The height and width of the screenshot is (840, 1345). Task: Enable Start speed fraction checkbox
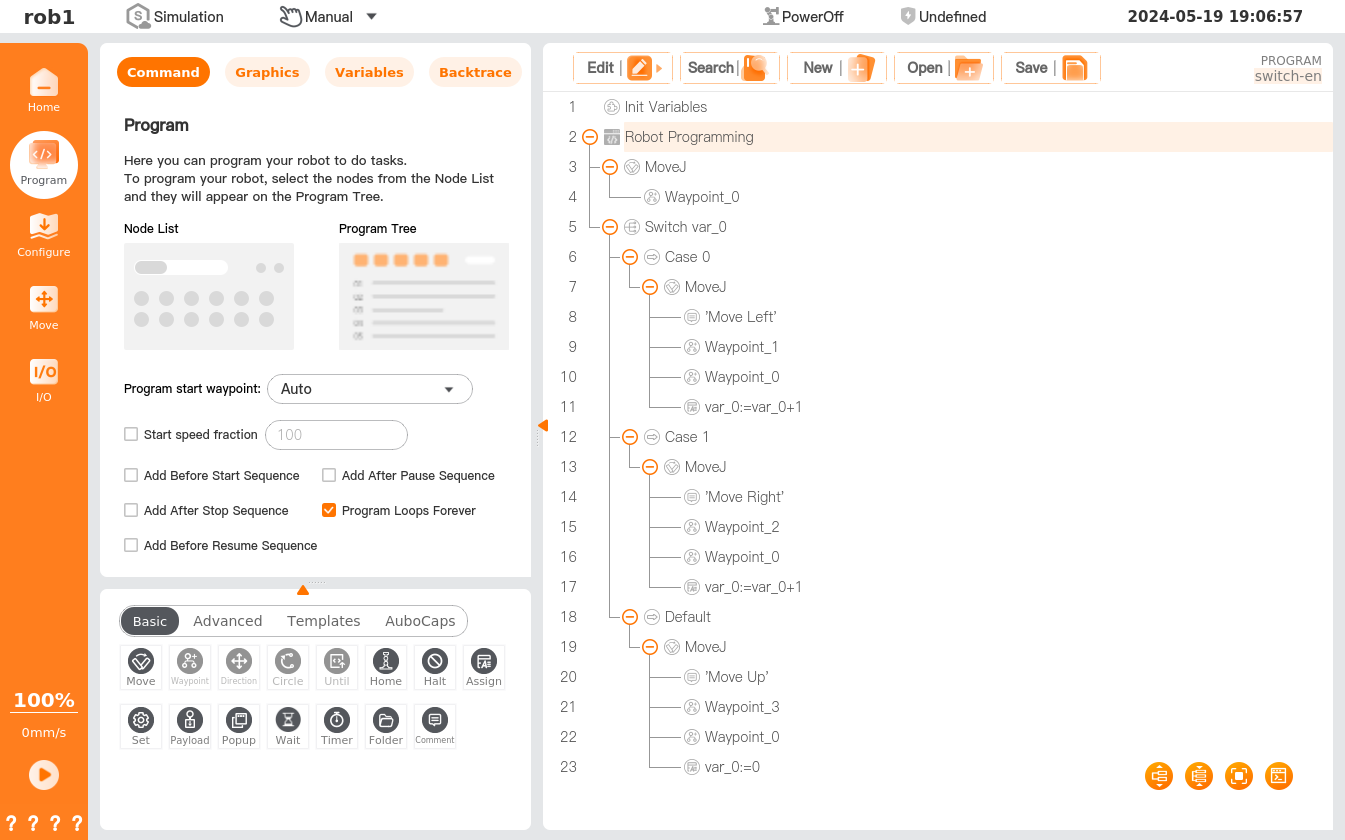pos(131,435)
